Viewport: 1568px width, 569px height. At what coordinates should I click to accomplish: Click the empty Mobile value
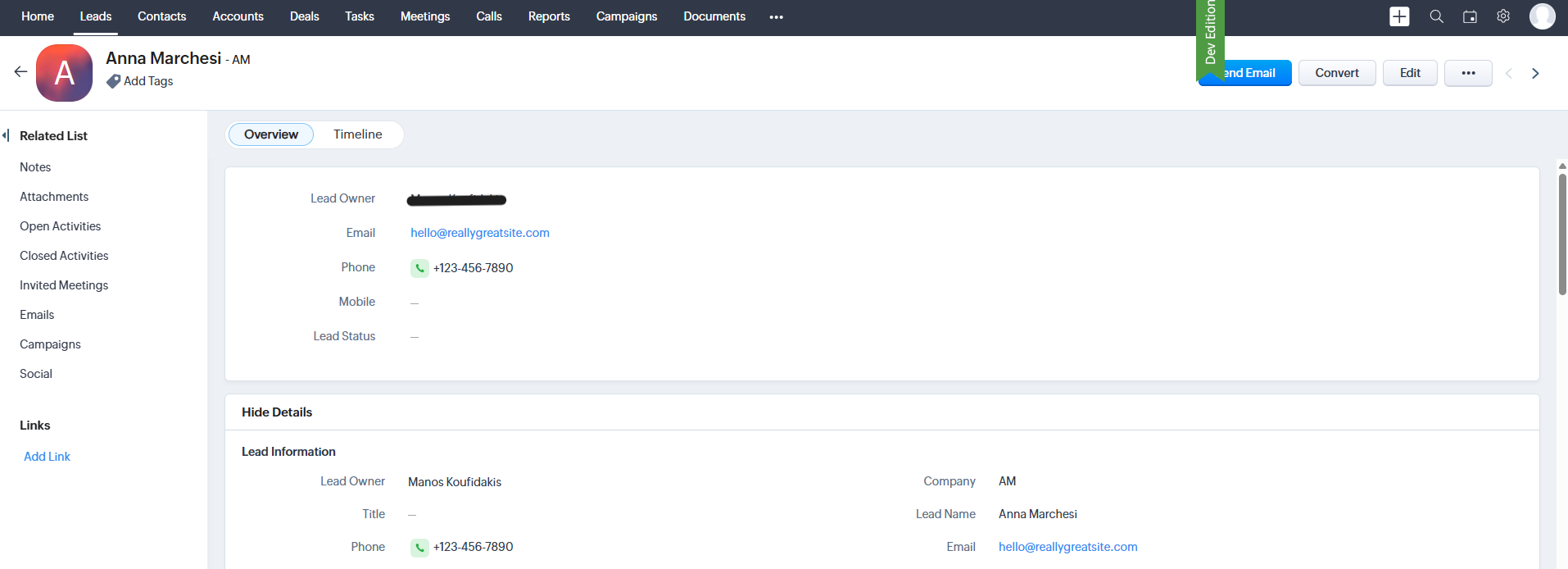point(415,303)
